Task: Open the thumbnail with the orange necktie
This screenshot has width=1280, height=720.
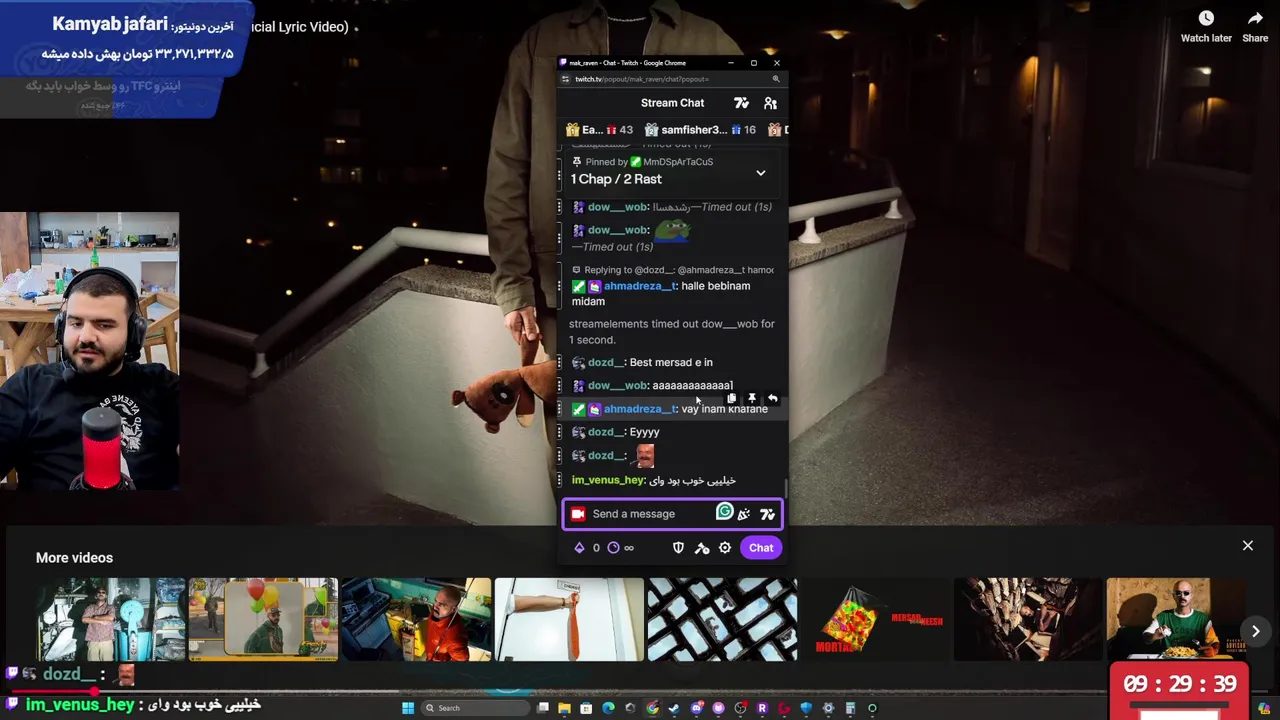Action: 569,619
